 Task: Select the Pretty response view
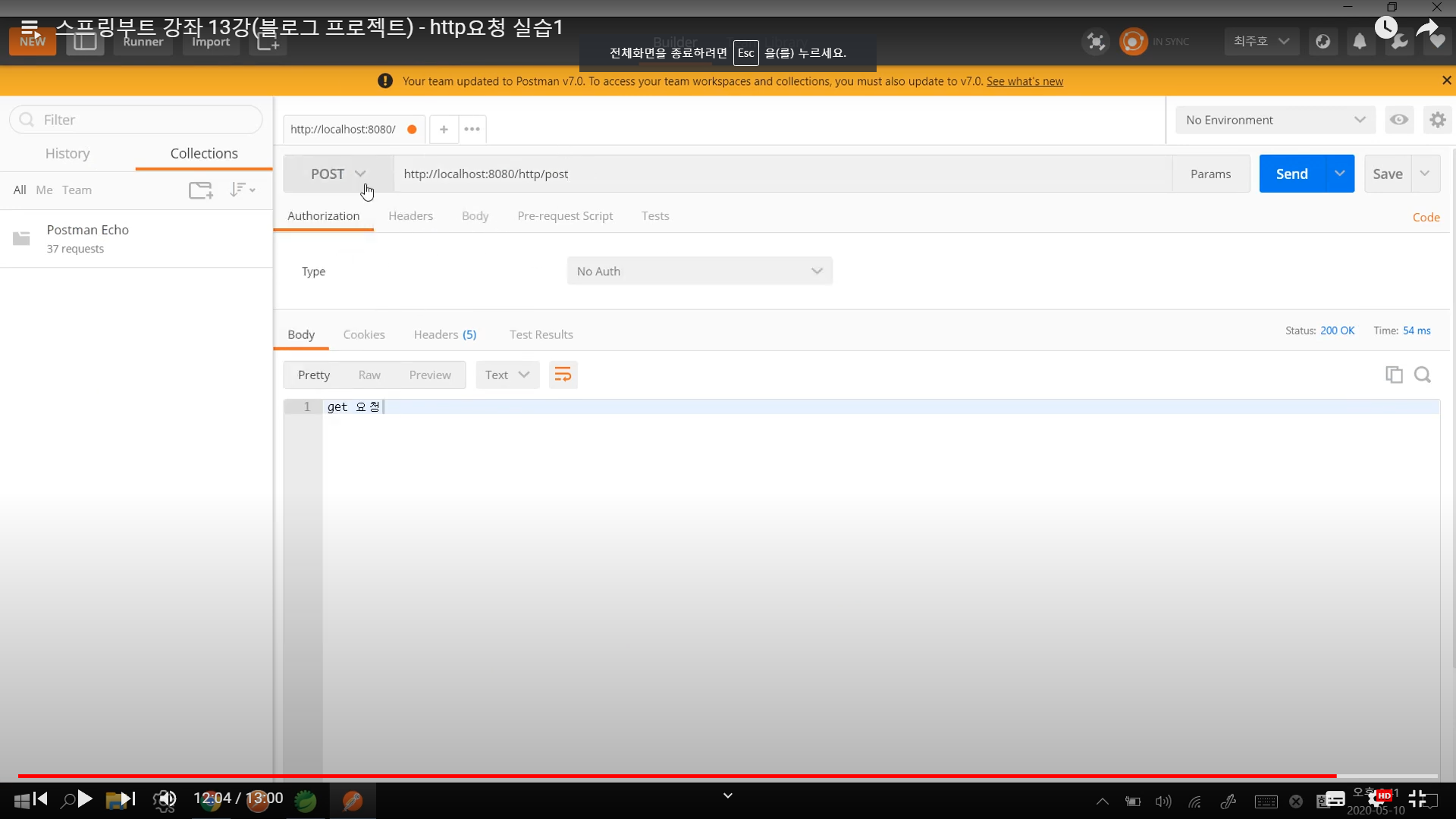click(314, 375)
